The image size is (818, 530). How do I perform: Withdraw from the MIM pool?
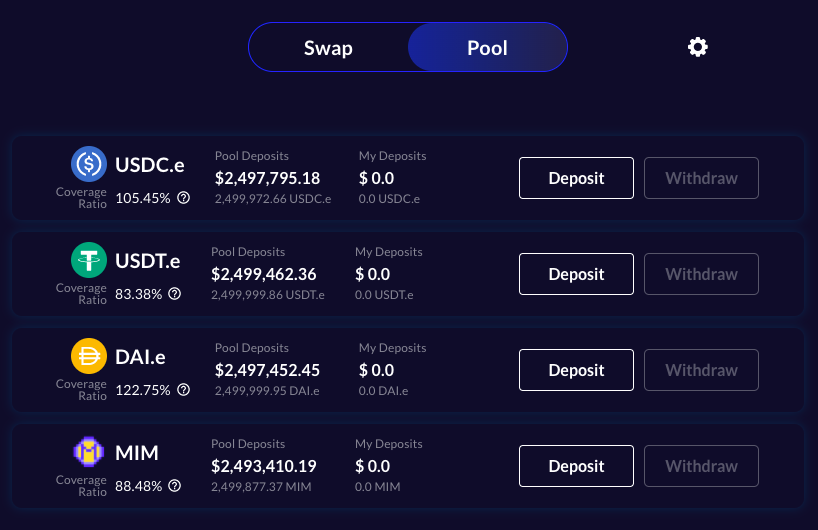pyautogui.click(x=701, y=466)
